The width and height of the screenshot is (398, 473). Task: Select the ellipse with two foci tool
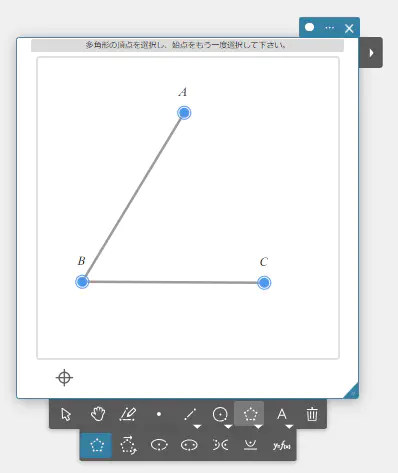coord(189,445)
